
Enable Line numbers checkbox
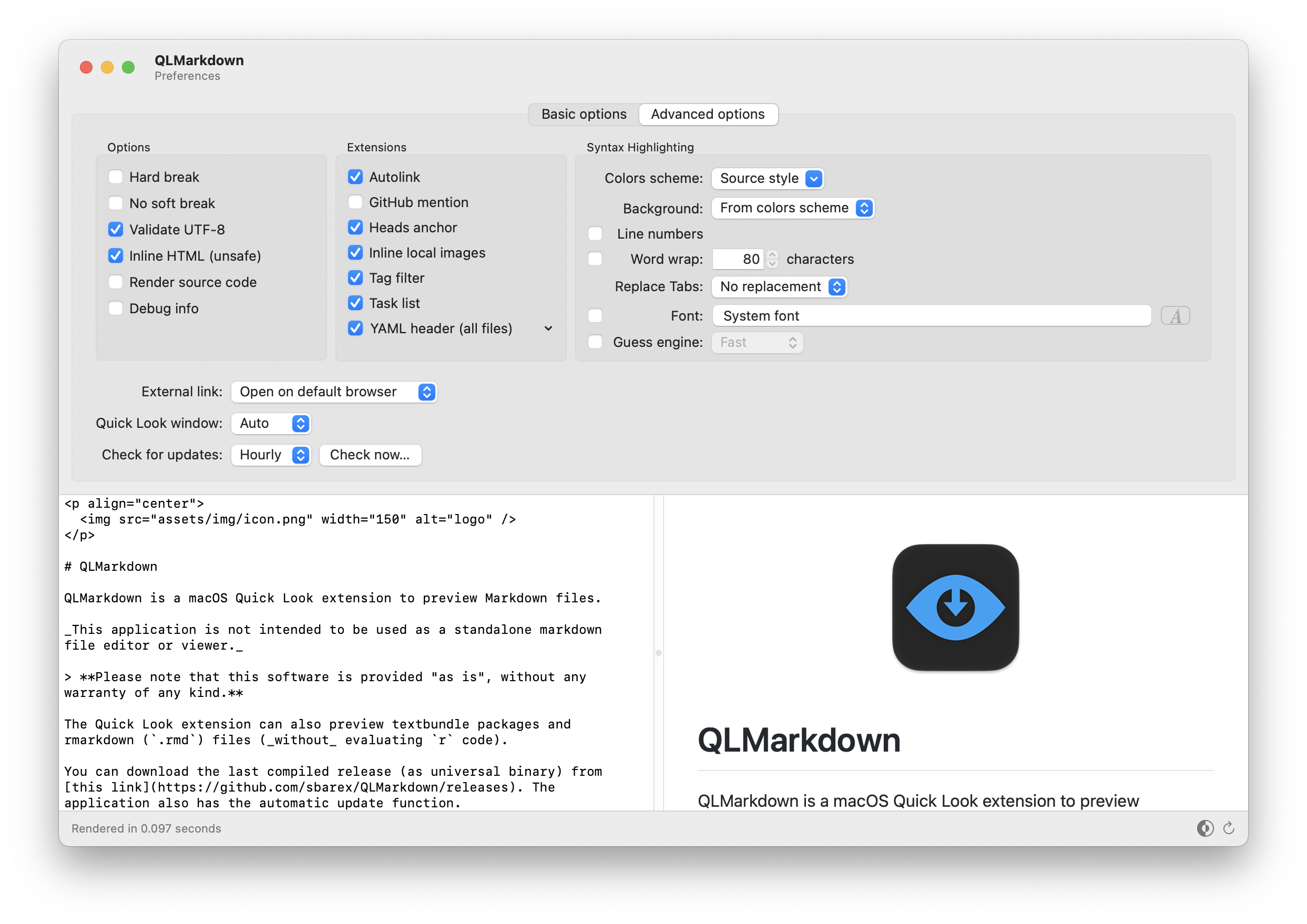[x=595, y=234]
